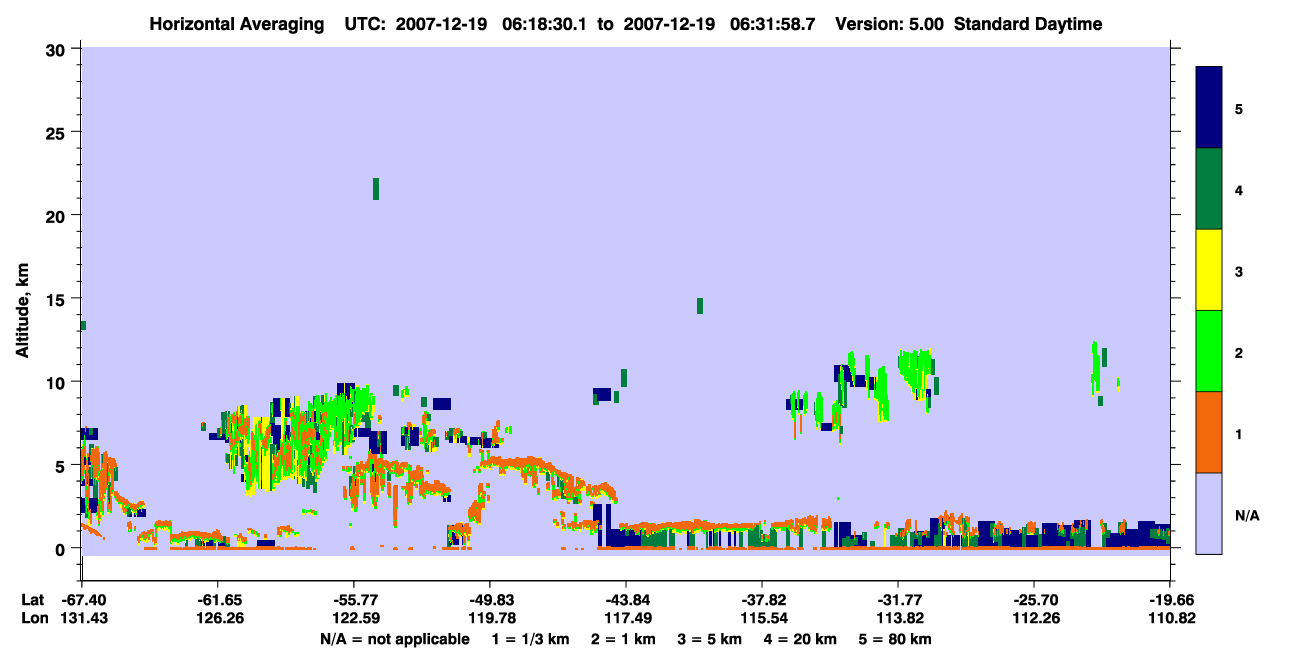Click the longitude label 112.26

[1034, 618]
